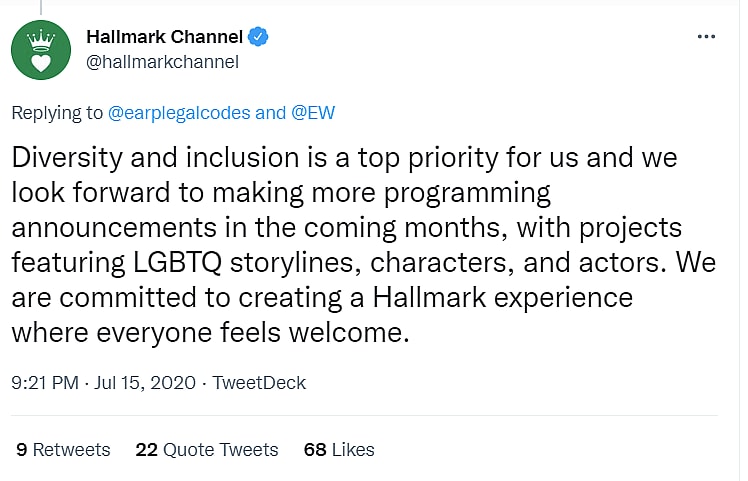This screenshot has width=748, height=481.
Task: Click the 9:21 PM timestamp
Action: (x=45, y=383)
